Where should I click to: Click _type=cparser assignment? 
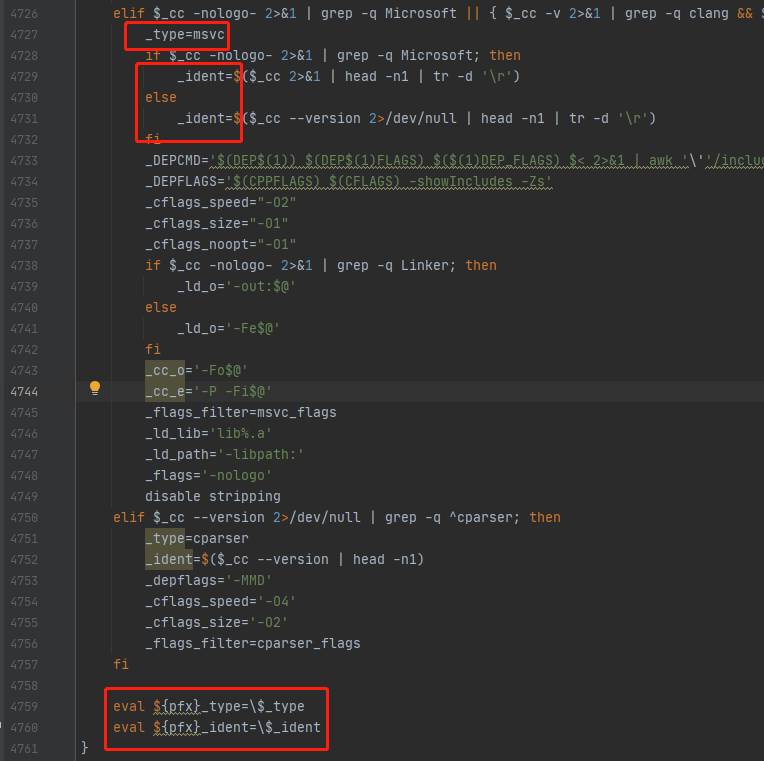(x=196, y=538)
